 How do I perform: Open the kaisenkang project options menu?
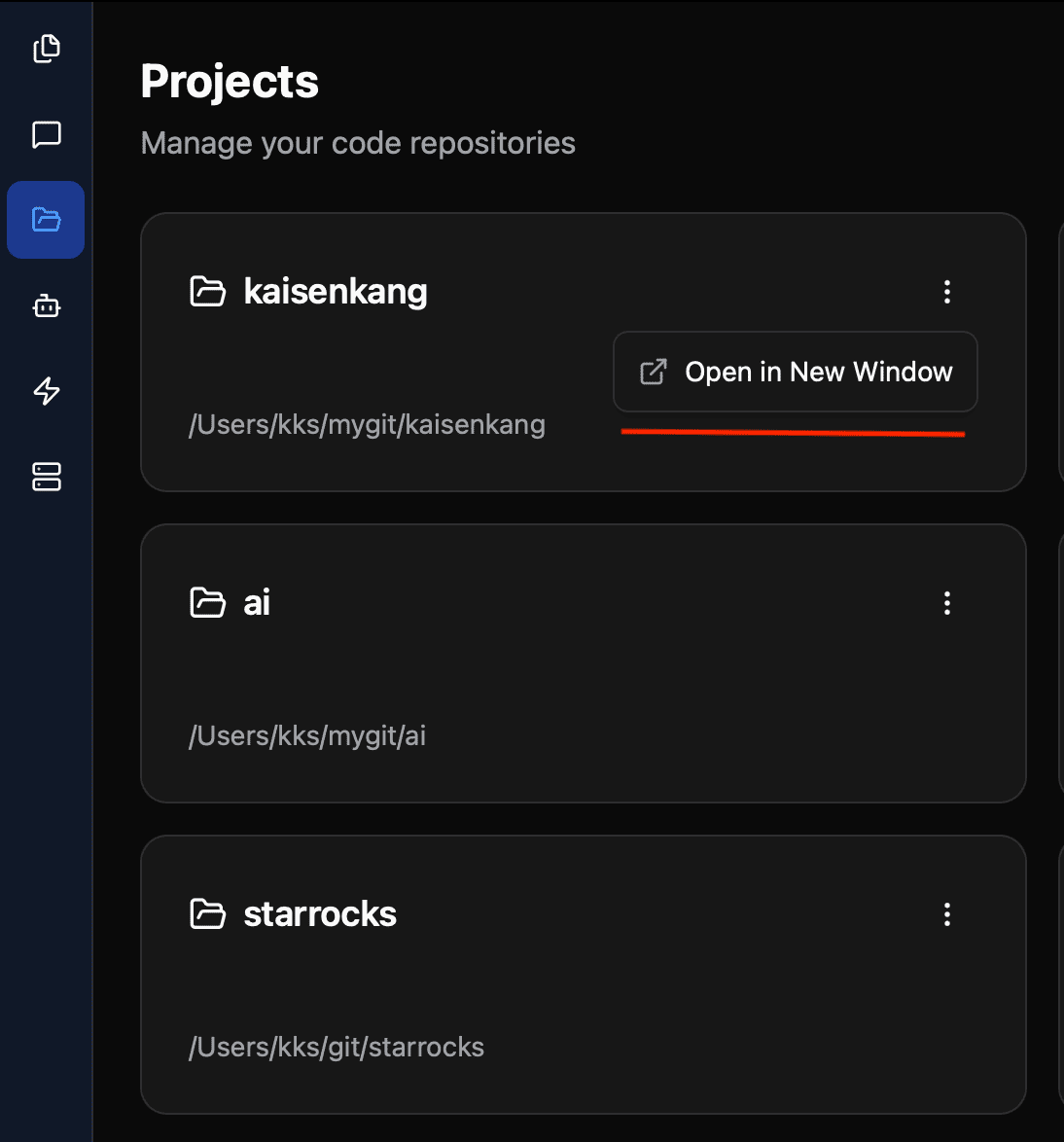946,291
